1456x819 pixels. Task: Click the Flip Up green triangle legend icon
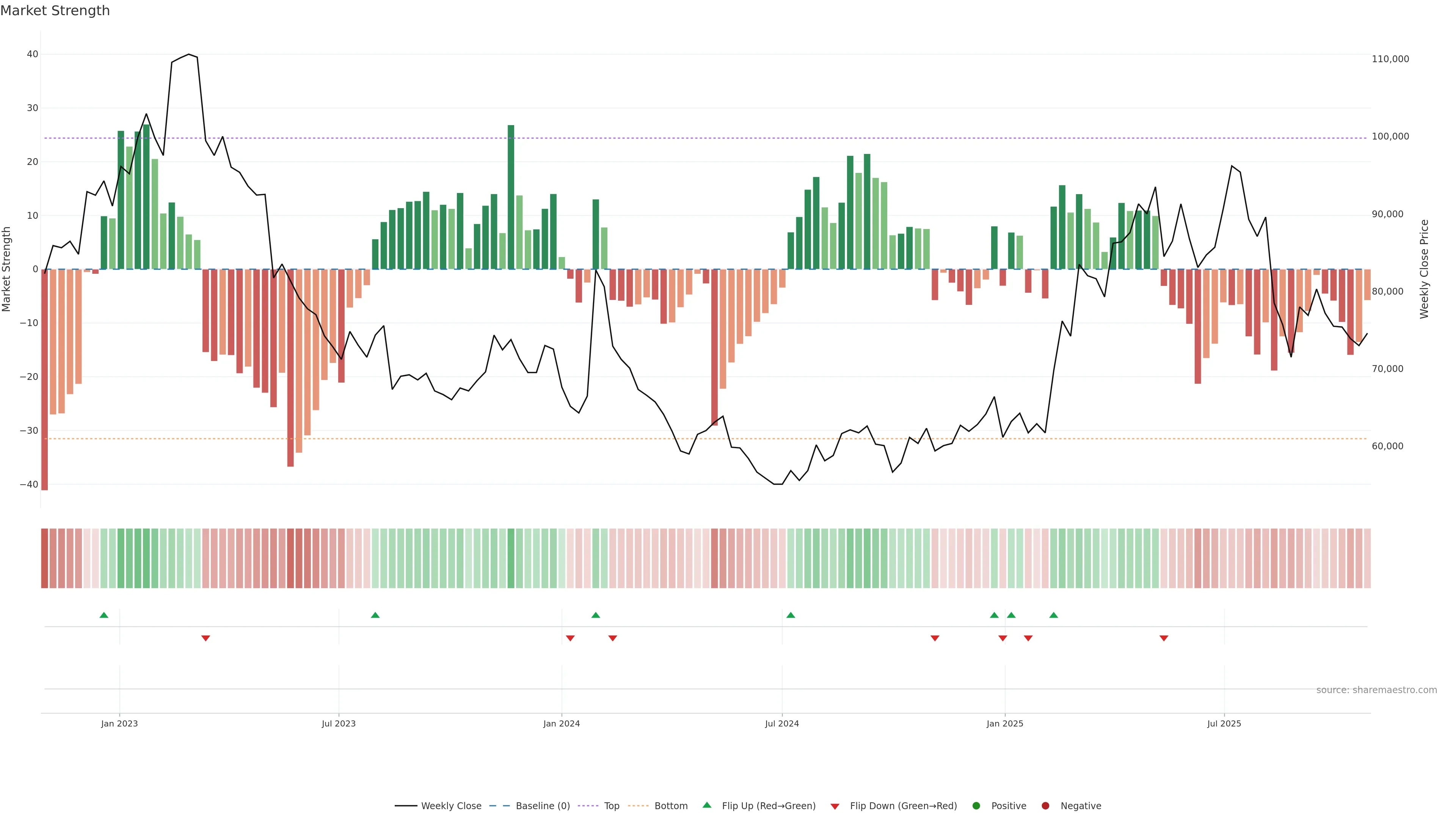[x=706, y=805]
